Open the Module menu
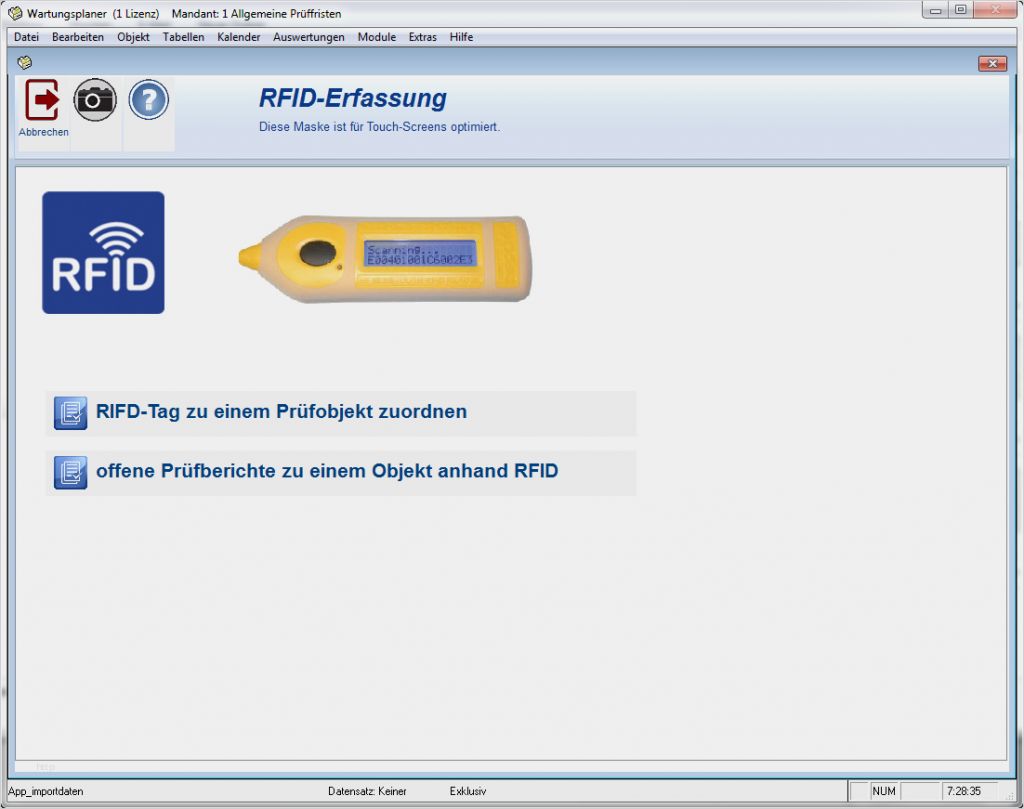1024x809 pixels. pos(376,37)
